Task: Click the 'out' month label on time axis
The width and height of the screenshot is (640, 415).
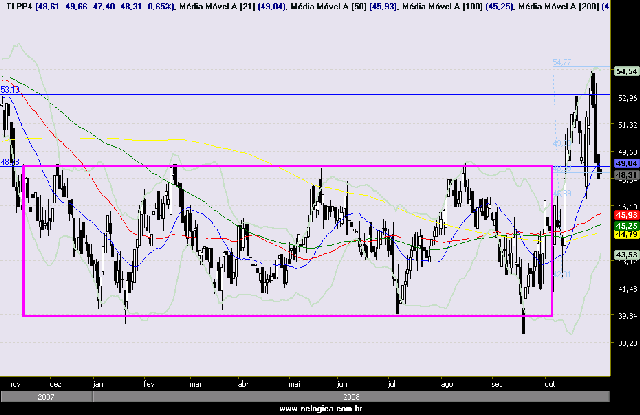Action: click(x=546, y=382)
